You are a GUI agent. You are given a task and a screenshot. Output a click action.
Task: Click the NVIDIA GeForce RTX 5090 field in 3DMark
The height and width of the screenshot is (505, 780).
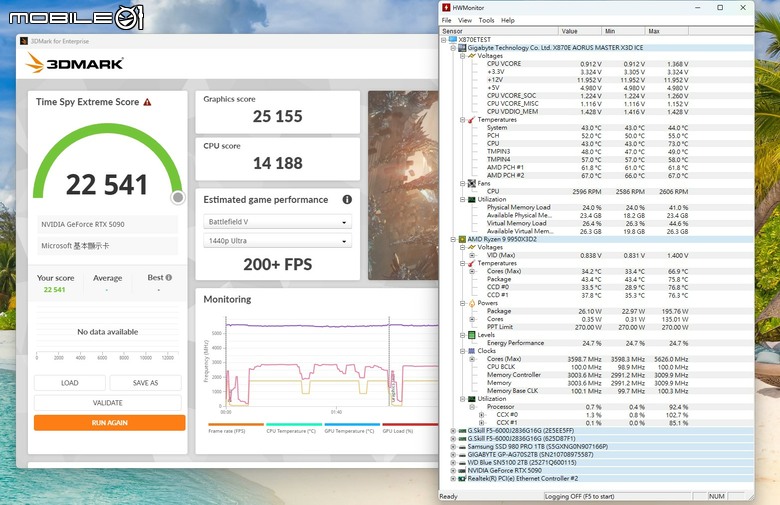pyautogui.click(x=107, y=224)
